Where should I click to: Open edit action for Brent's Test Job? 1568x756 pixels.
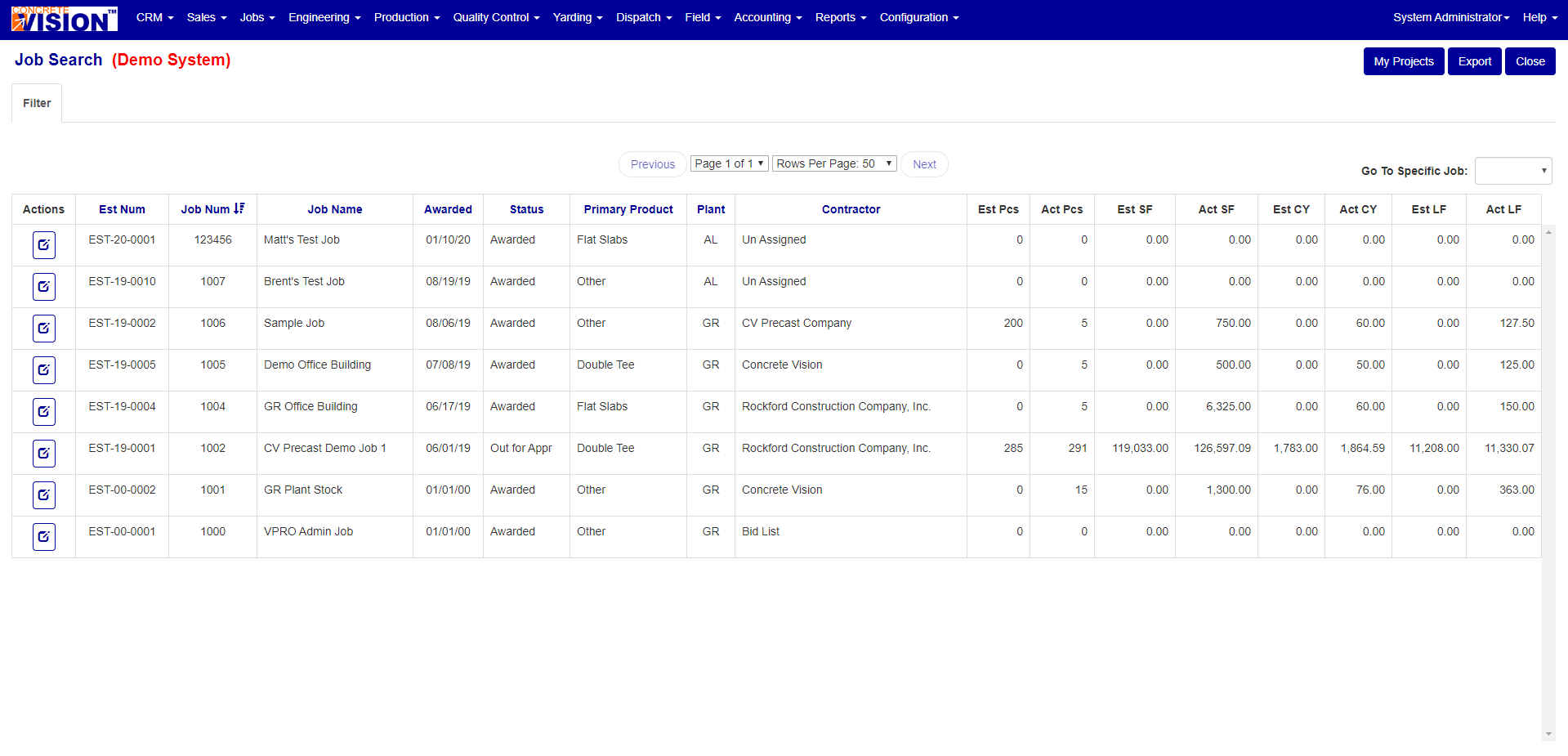44,287
